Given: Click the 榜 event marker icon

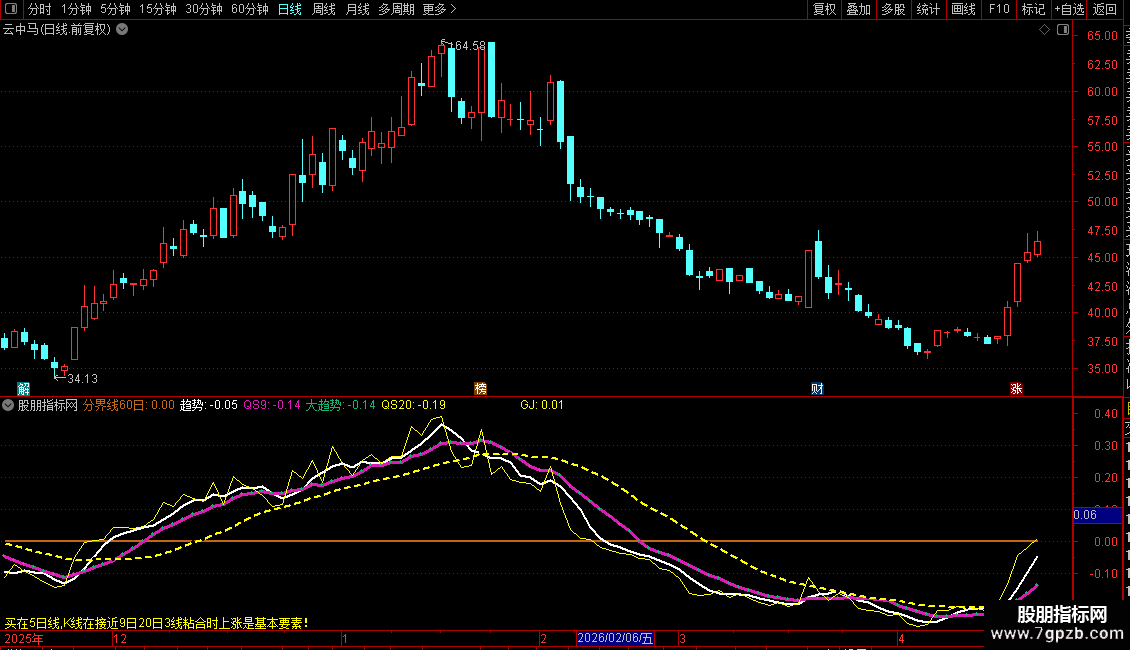Looking at the screenshot, I should click(481, 389).
